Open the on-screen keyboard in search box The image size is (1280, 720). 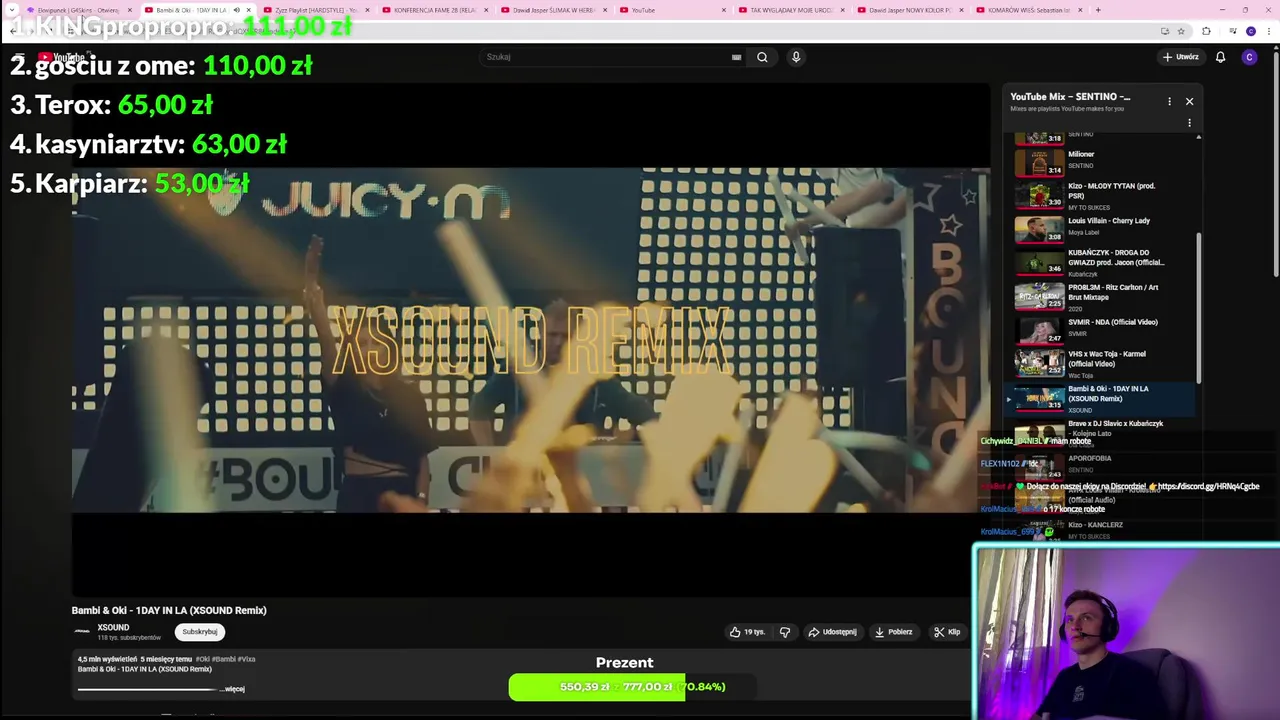tap(737, 57)
